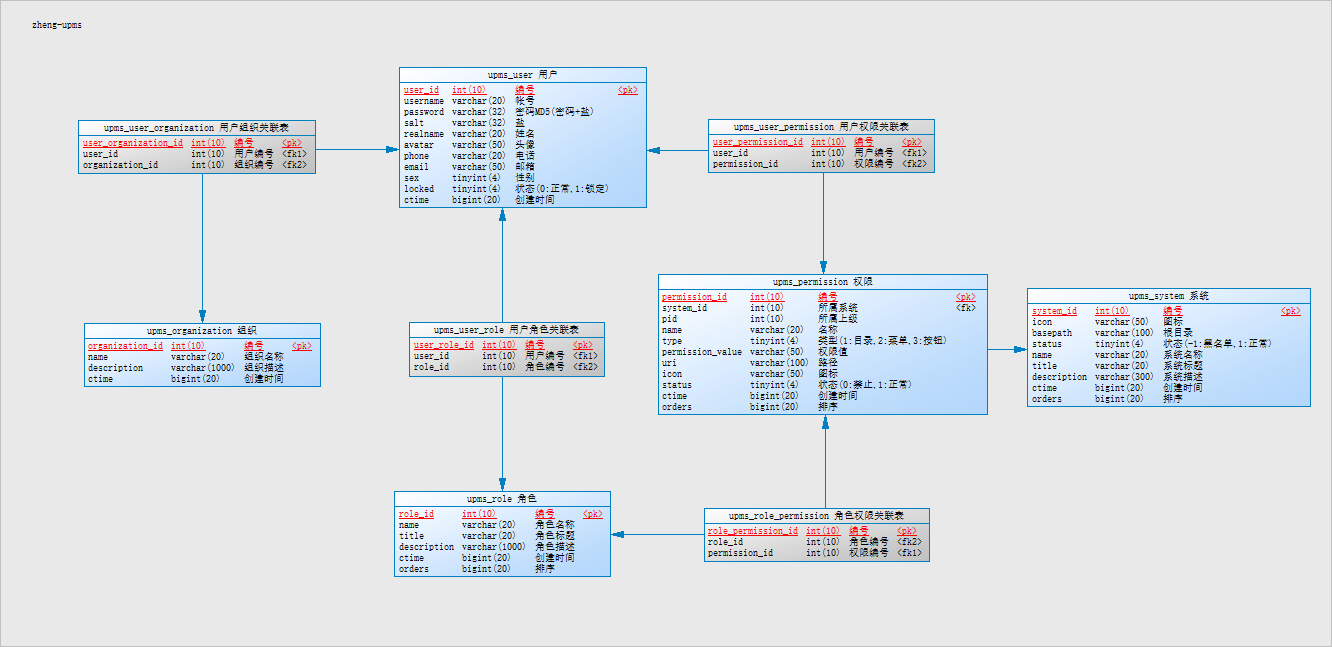Image resolution: width=1332 pixels, height=647 pixels.
Task: Select organization_id row in upms_organization table
Action: click(x=200, y=346)
